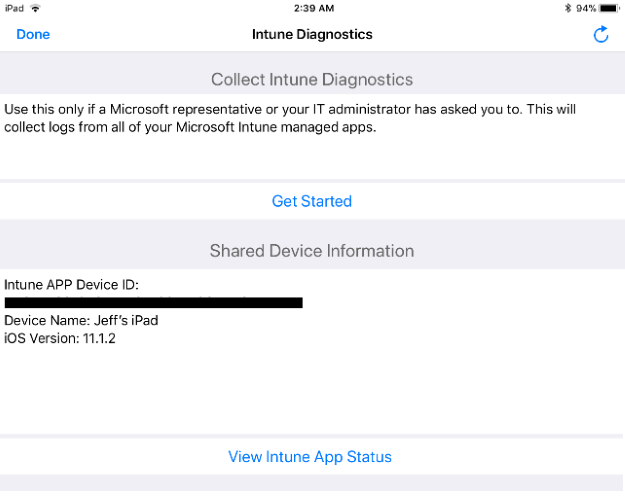Tap the Wi-Fi signal icon in the status bar
Viewport: 625px width, 500px height.
tap(36, 8)
